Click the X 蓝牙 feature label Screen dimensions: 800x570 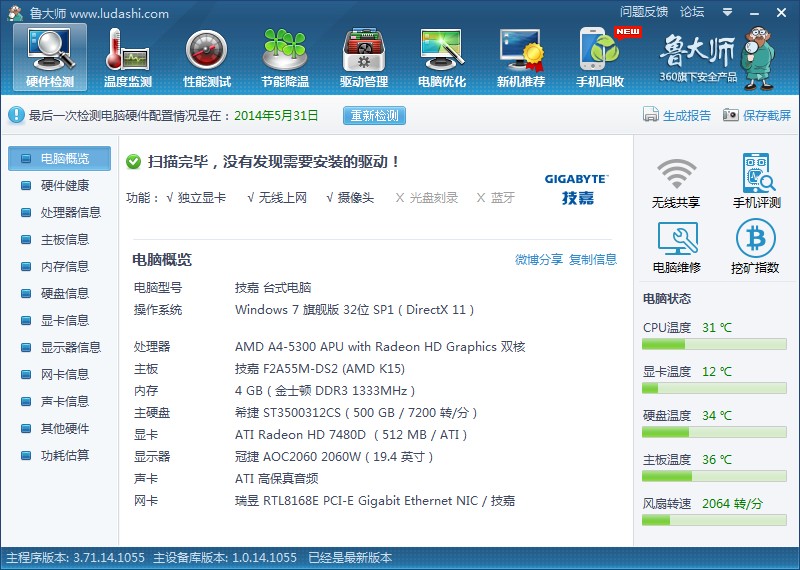click(495, 198)
